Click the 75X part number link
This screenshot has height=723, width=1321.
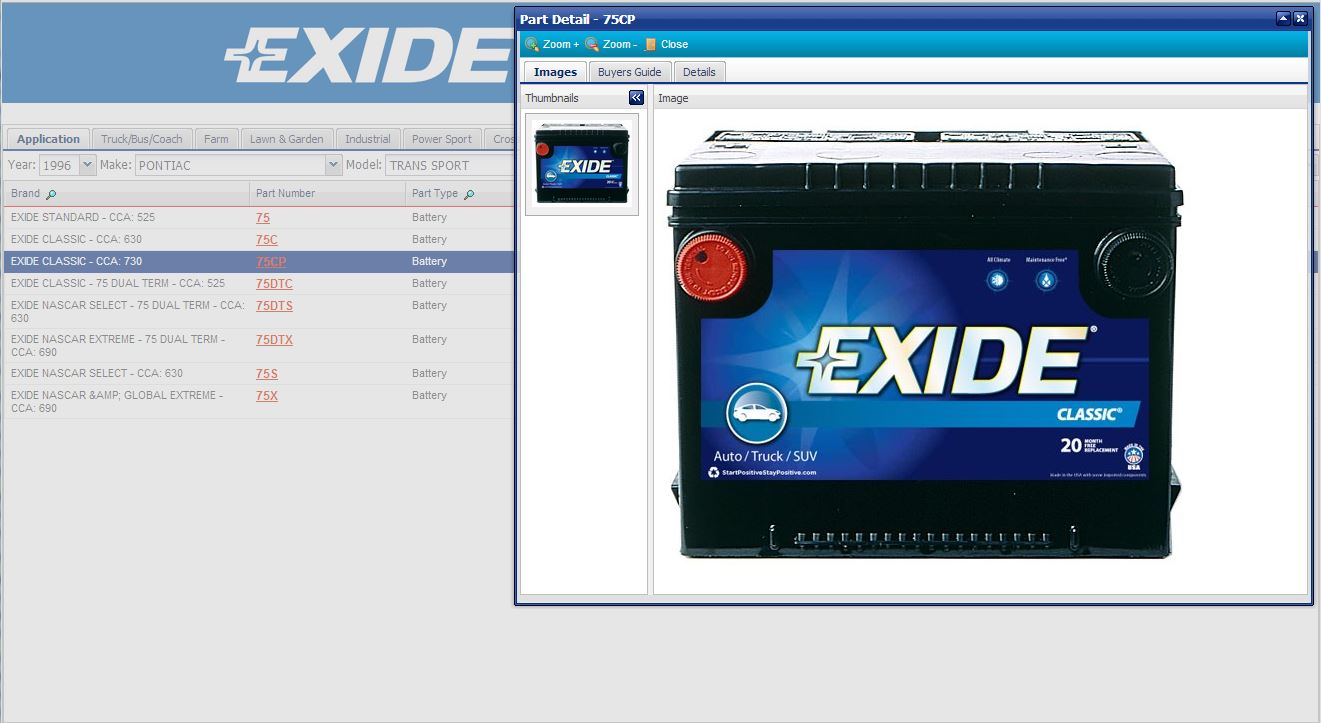pyautogui.click(x=266, y=396)
